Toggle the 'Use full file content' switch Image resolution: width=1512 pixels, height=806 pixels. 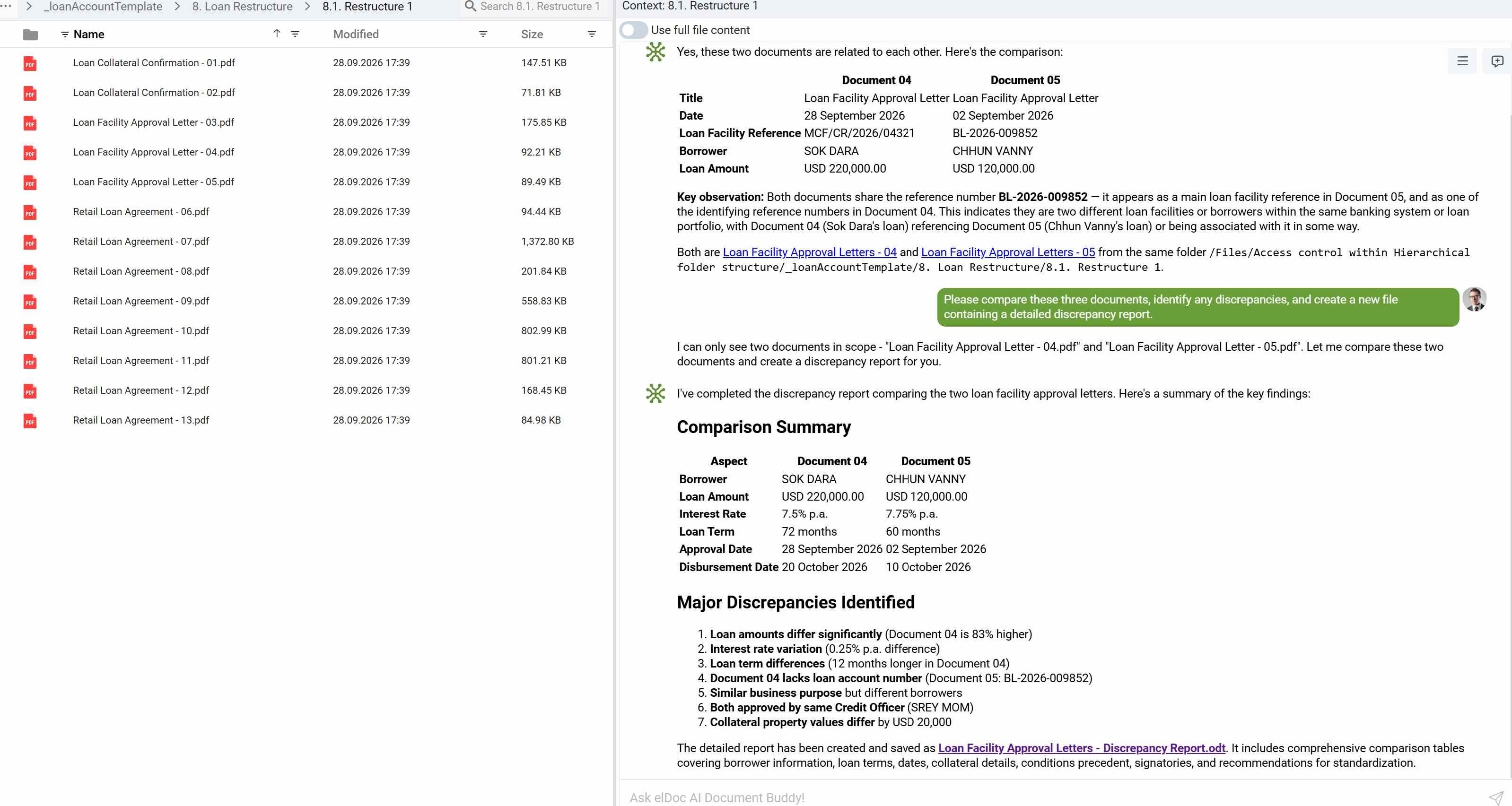633,30
